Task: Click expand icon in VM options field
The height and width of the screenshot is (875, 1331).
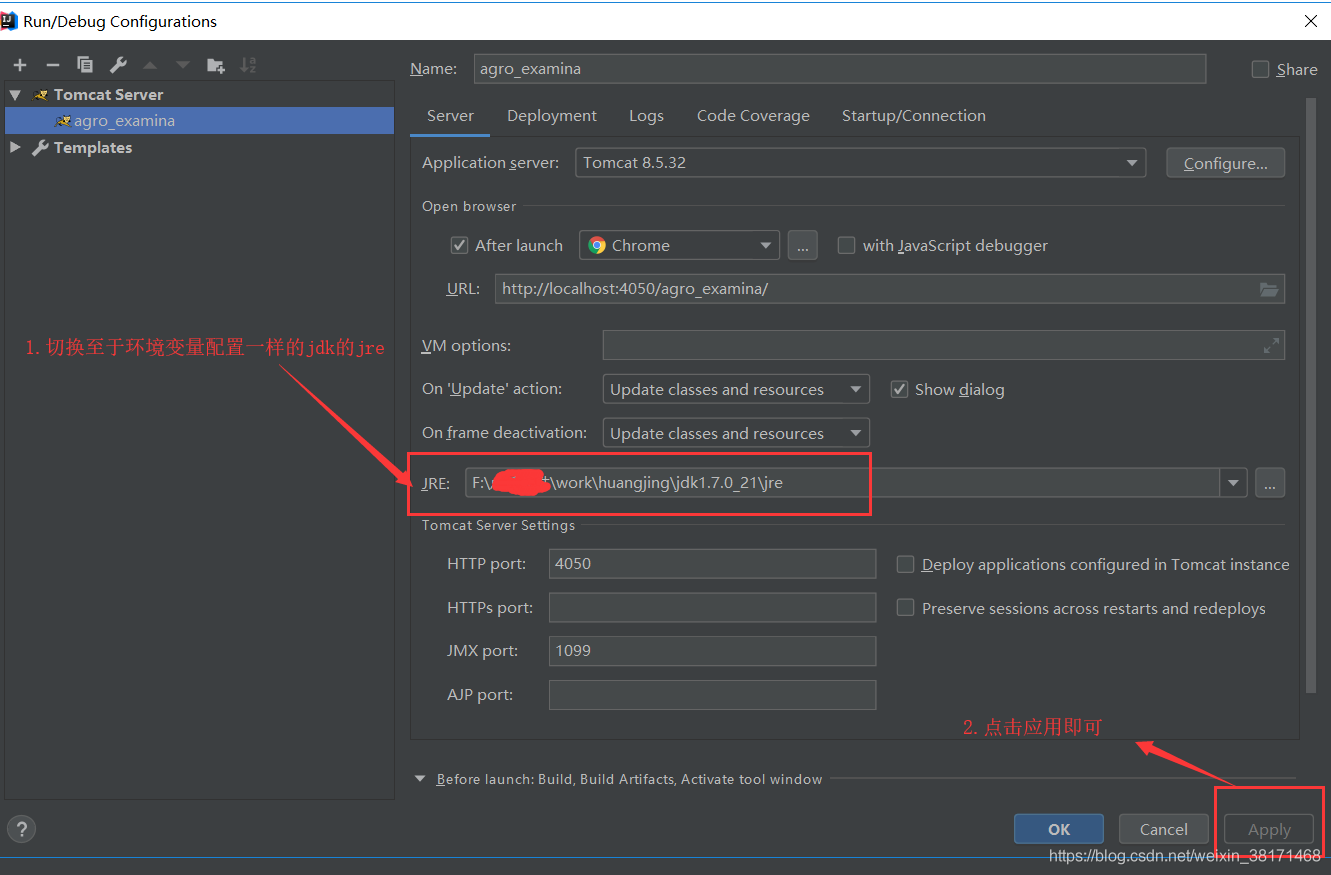Action: pyautogui.click(x=1271, y=346)
